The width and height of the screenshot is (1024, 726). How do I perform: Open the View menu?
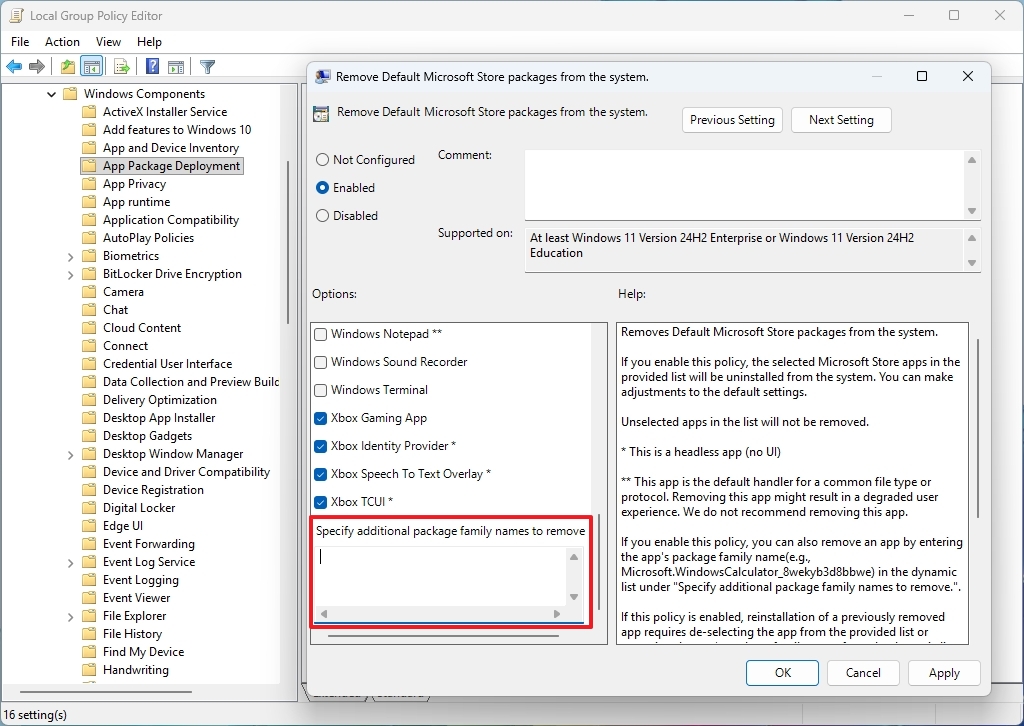[x=108, y=42]
